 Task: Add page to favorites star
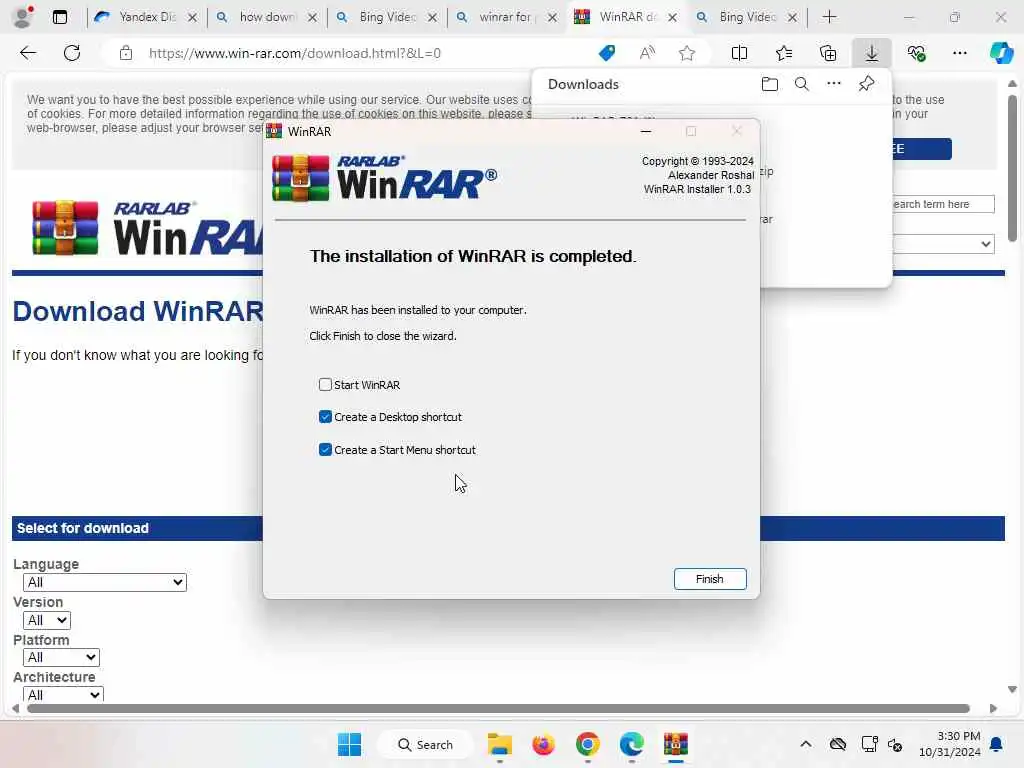[x=687, y=53]
